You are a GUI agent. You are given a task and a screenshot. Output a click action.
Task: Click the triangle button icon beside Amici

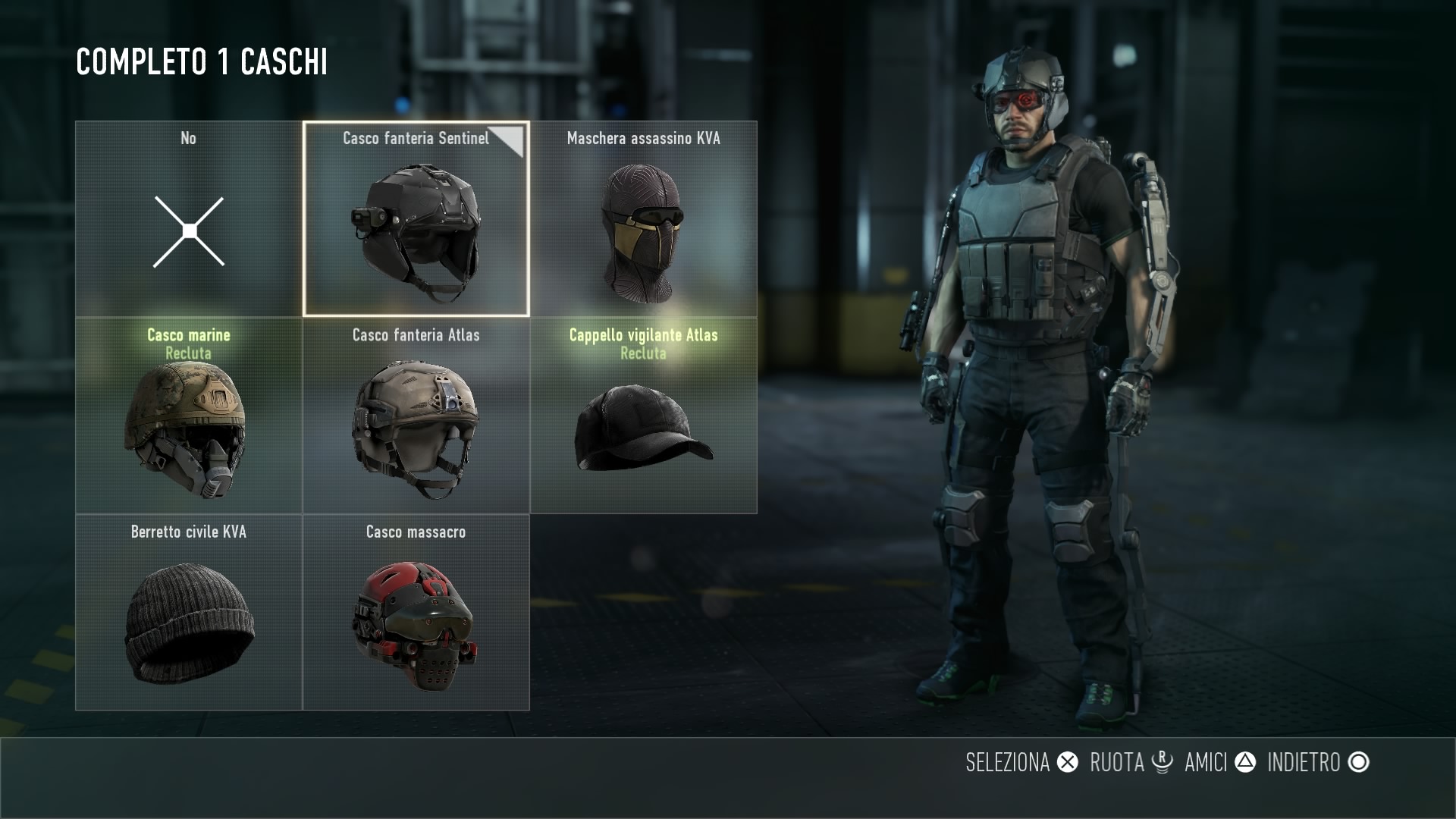tap(1245, 762)
